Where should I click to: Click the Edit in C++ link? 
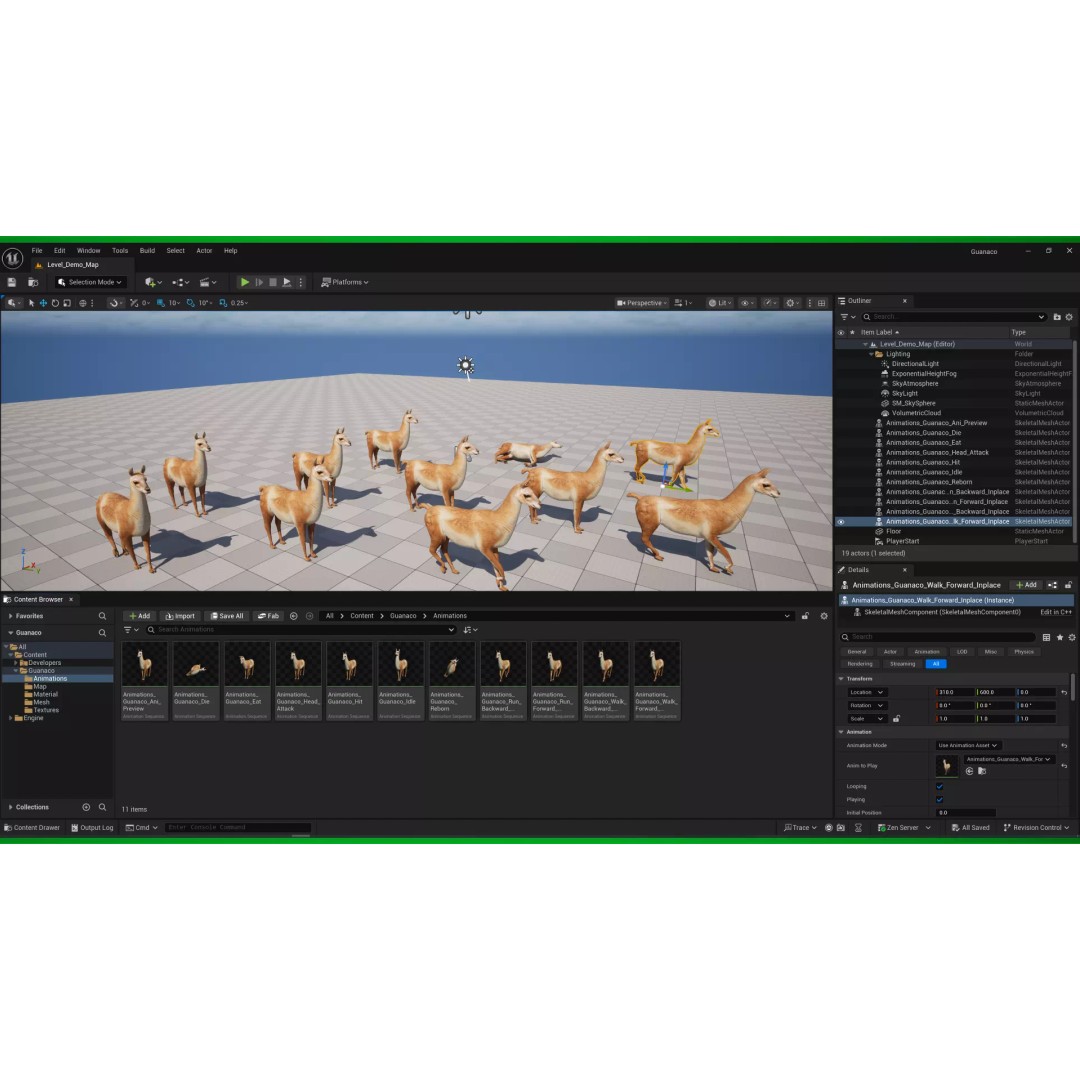1056,612
